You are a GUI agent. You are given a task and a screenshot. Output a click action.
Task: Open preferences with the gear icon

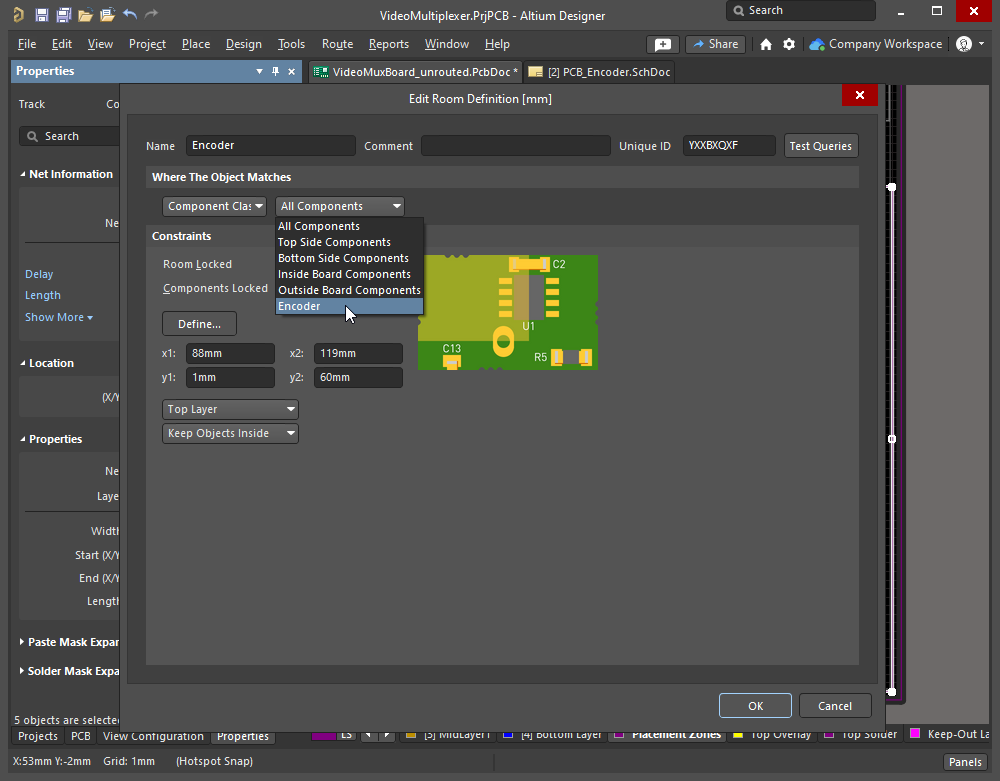(789, 44)
